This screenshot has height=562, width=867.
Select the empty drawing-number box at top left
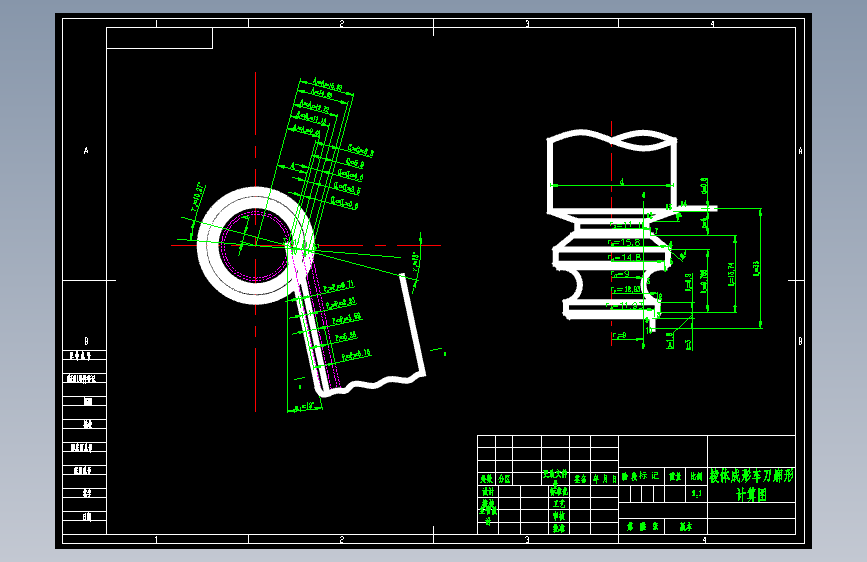click(x=159, y=38)
